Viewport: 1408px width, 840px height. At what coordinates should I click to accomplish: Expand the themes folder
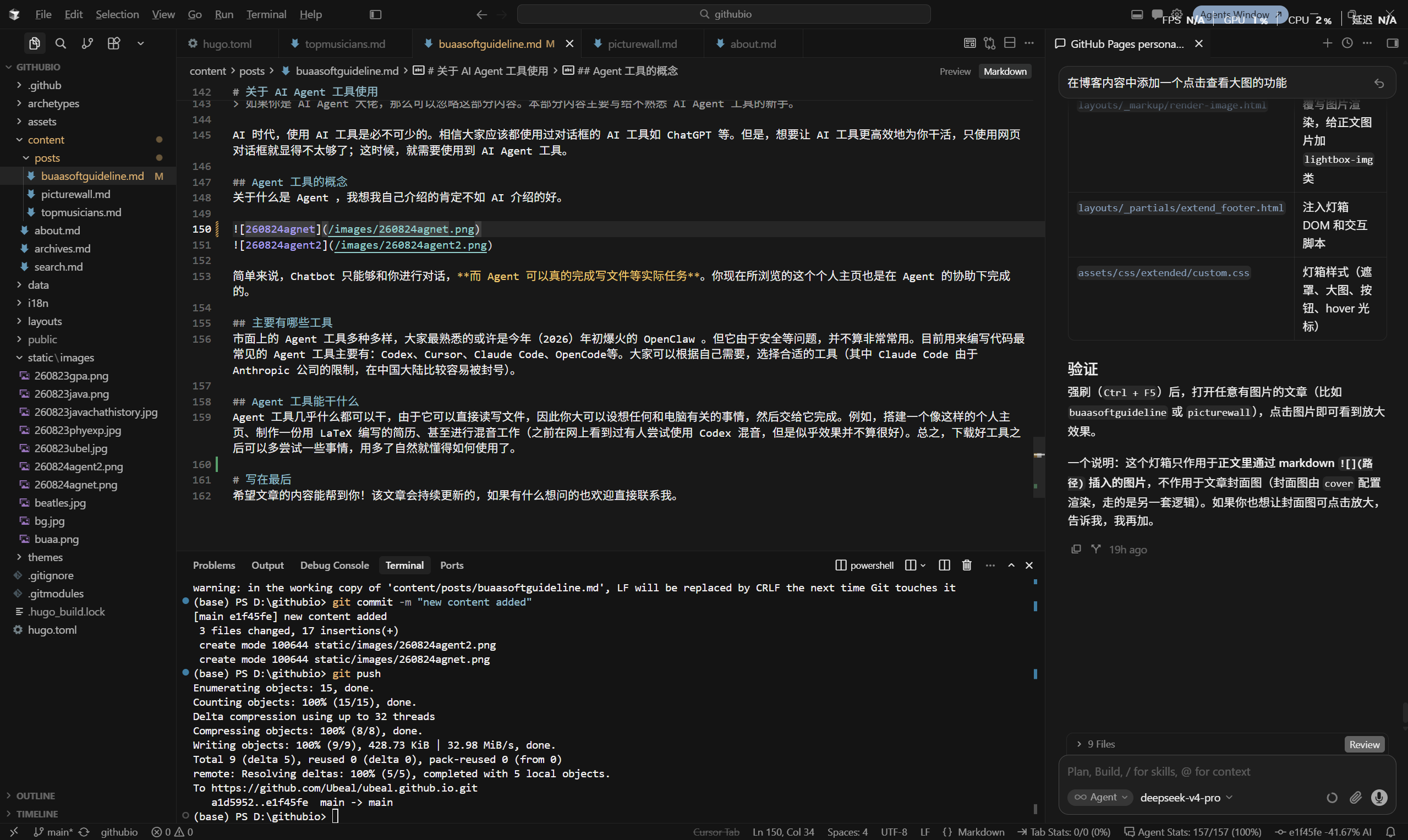[x=45, y=557]
